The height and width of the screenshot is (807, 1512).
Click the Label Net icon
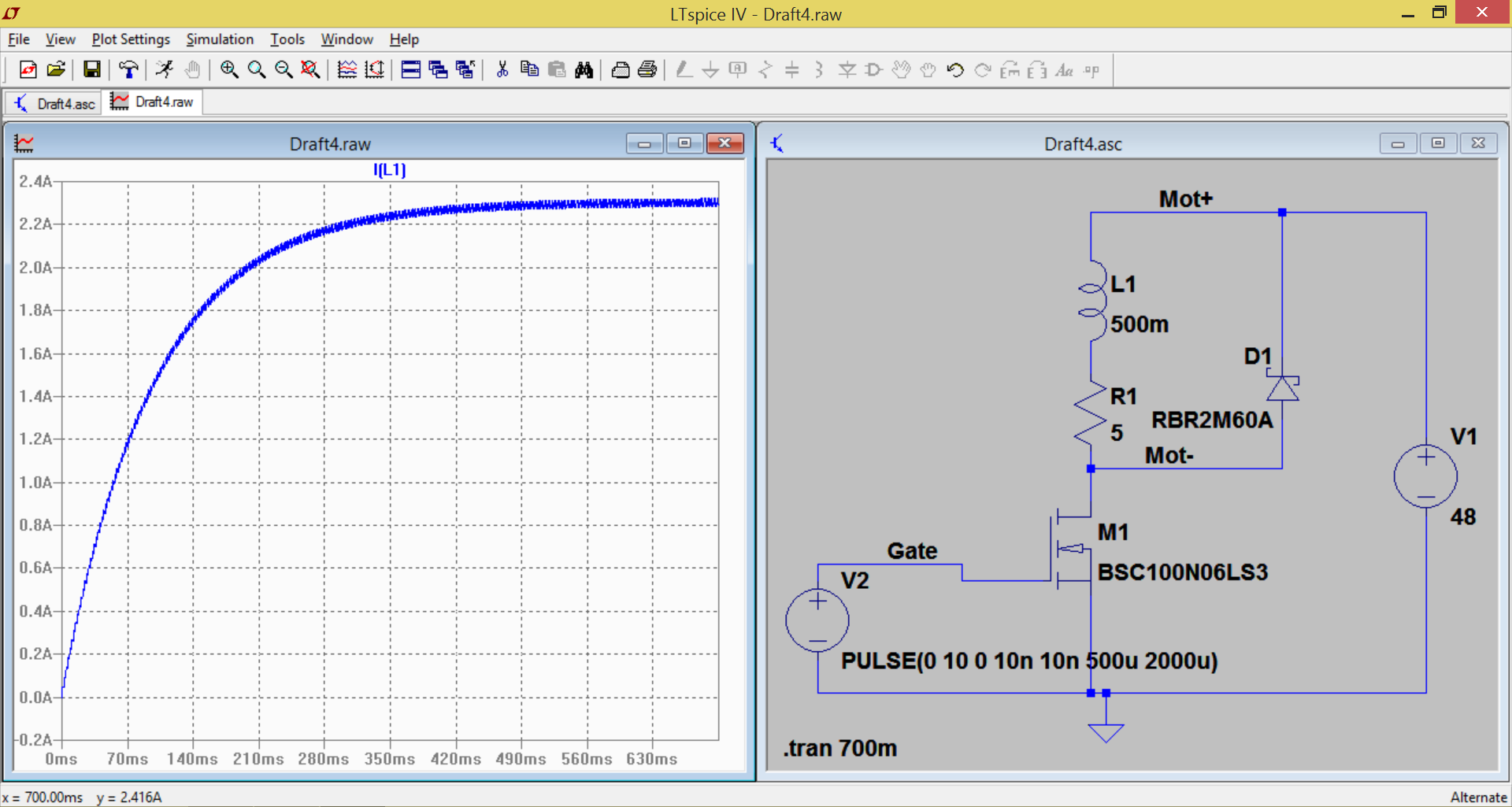pos(738,70)
